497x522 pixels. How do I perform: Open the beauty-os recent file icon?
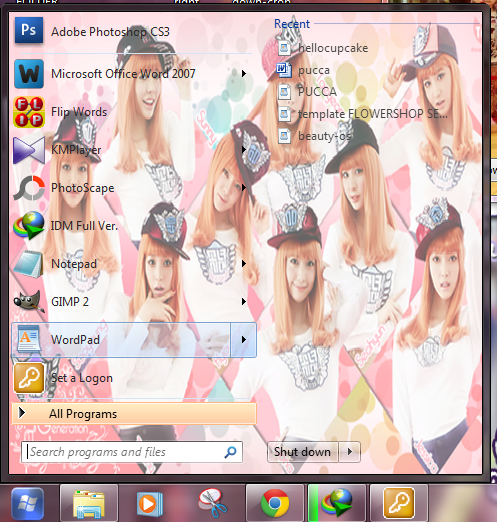[284, 136]
